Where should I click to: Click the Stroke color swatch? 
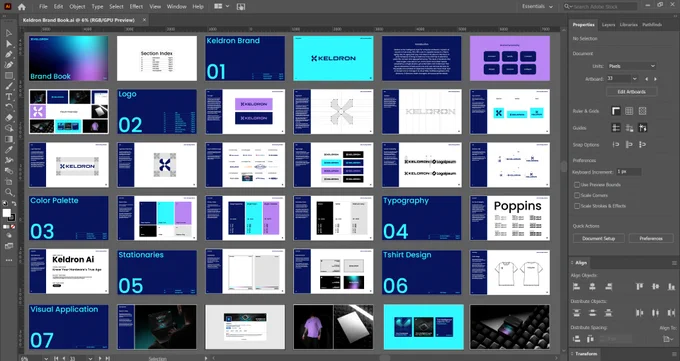[12, 217]
